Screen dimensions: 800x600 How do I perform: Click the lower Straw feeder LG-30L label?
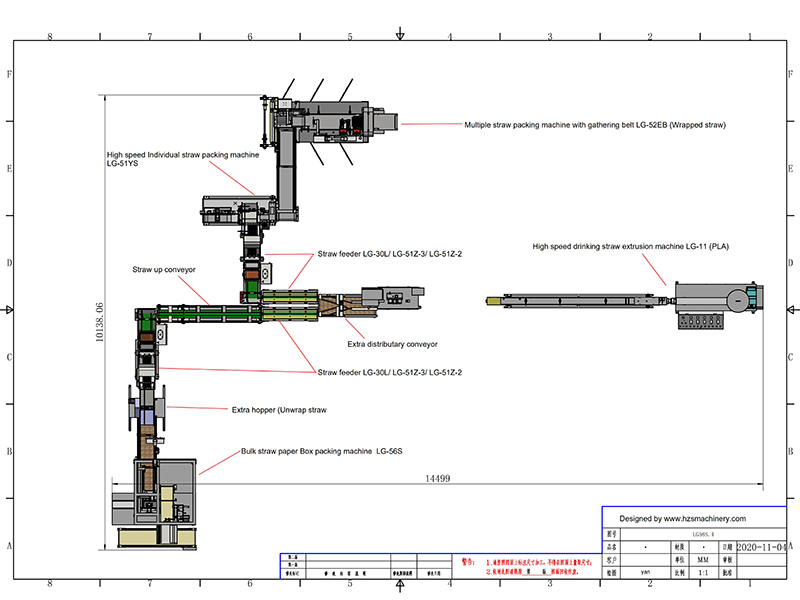(x=389, y=372)
